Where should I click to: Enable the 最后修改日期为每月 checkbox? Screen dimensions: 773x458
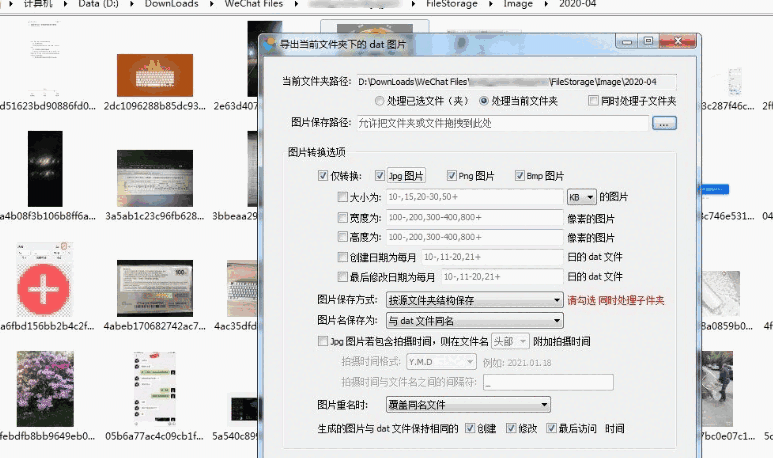pyautogui.click(x=342, y=277)
